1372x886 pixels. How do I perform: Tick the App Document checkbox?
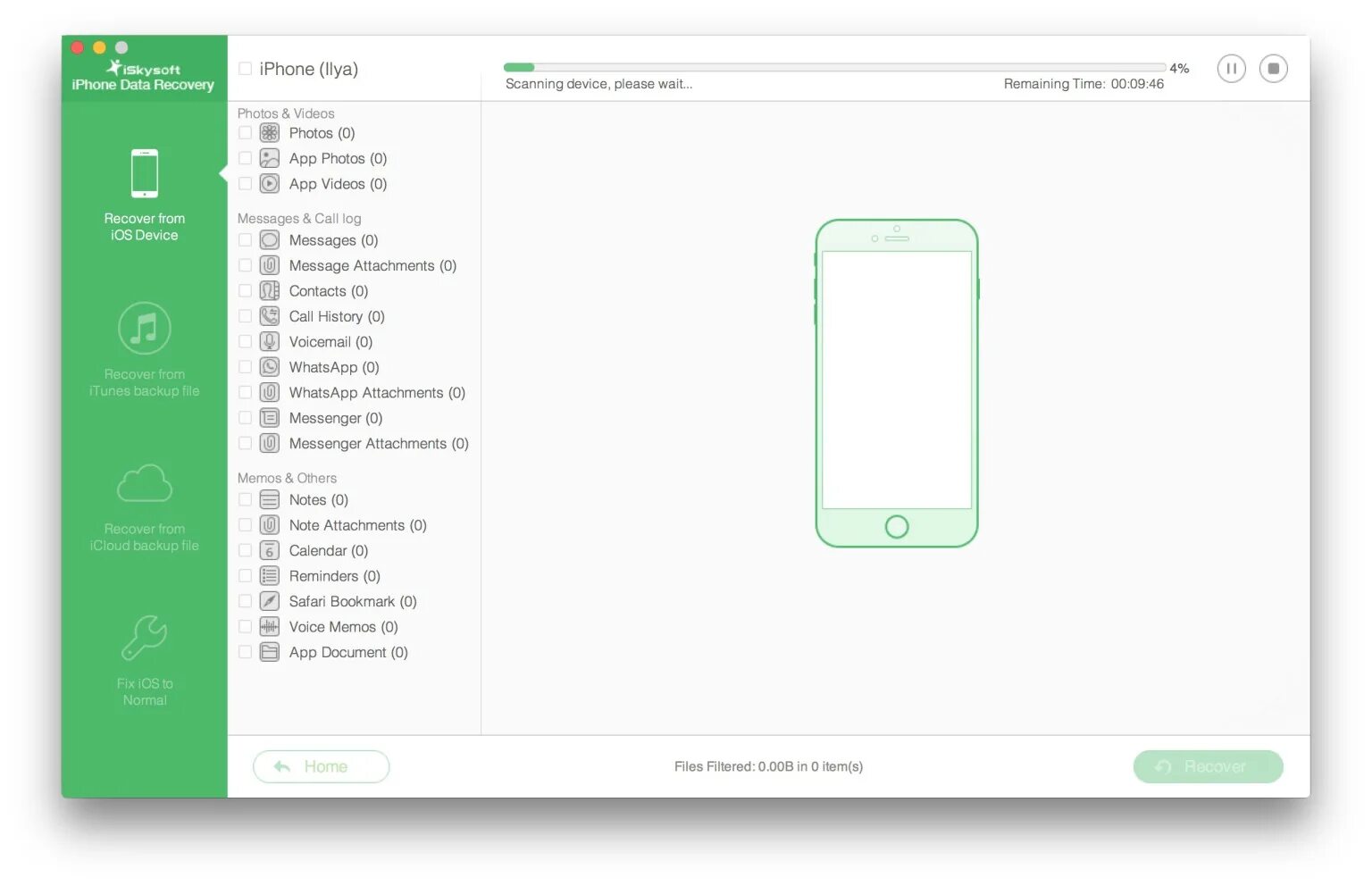pos(245,653)
